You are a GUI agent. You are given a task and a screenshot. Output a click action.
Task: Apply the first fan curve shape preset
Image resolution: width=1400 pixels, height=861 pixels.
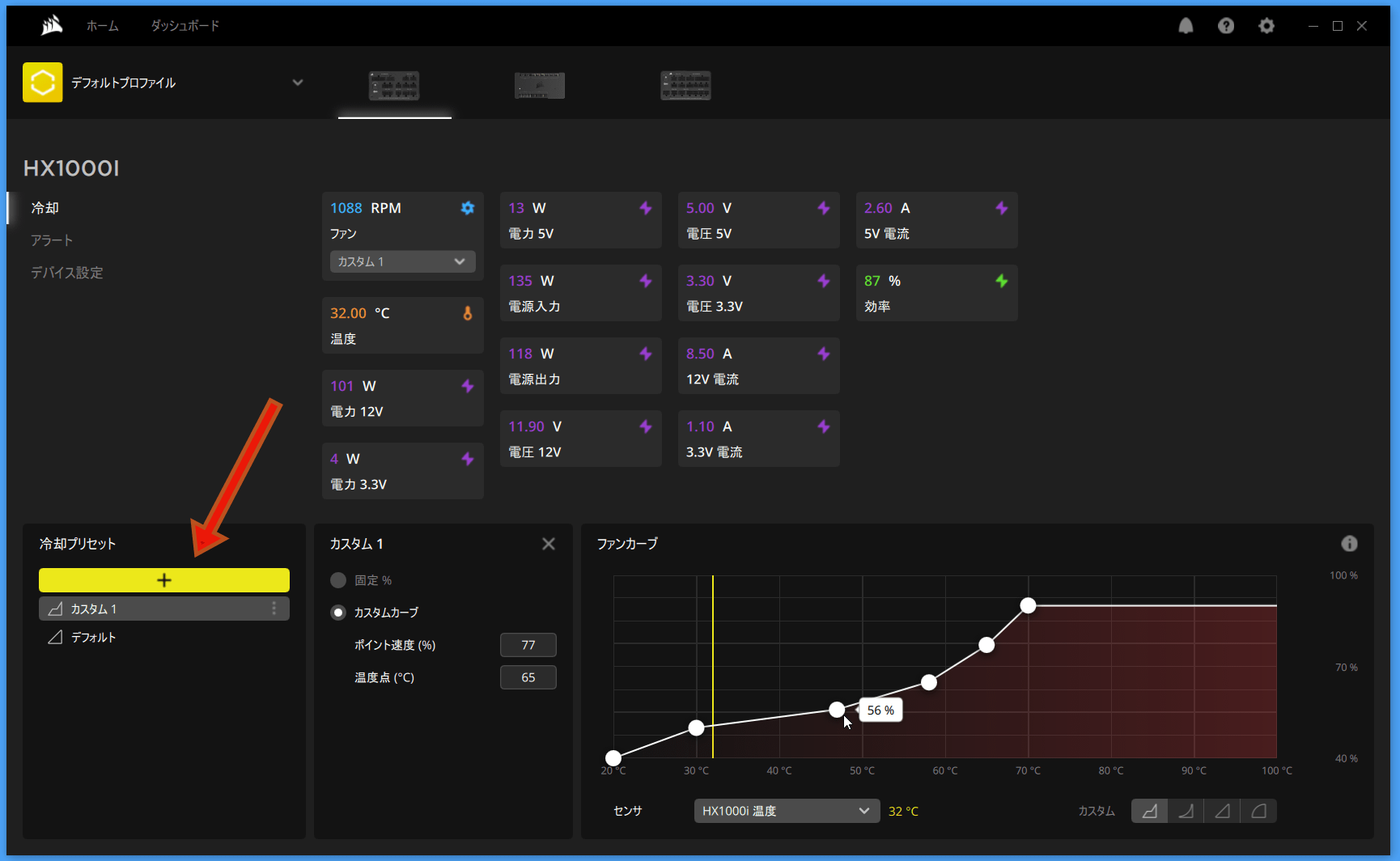coord(1149,811)
